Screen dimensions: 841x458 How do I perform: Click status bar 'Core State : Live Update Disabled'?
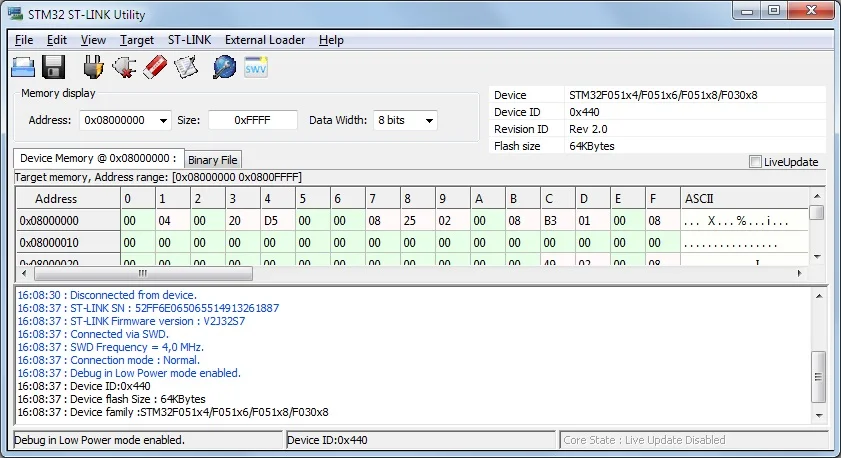tap(694, 440)
